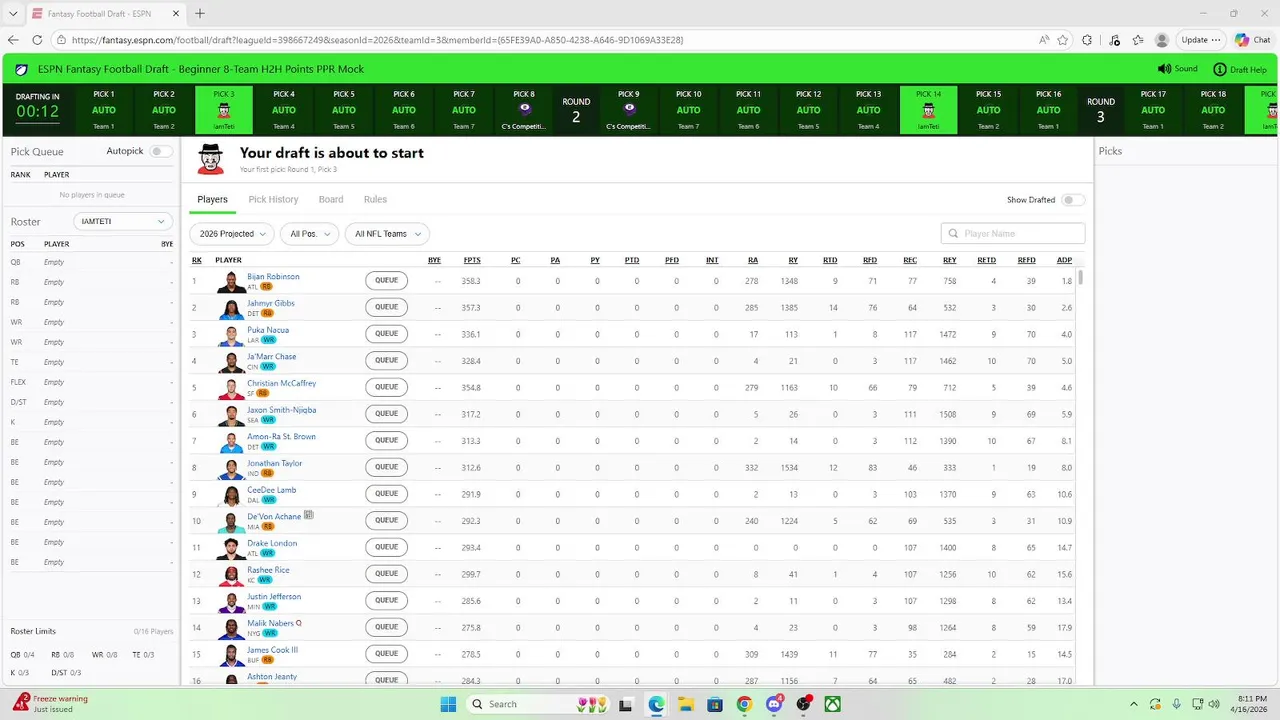Open the browser extensions puzzle icon

click(1088, 40)
